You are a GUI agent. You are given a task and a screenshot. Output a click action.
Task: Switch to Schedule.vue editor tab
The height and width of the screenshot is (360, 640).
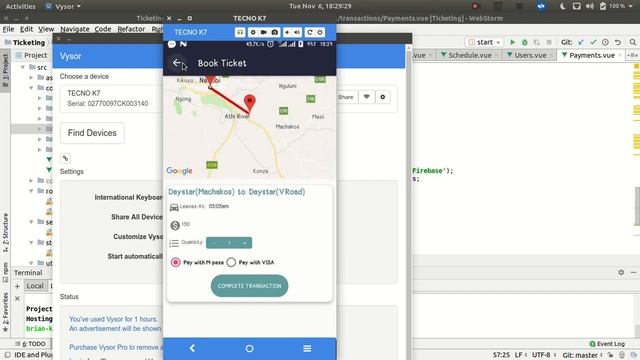469,55
